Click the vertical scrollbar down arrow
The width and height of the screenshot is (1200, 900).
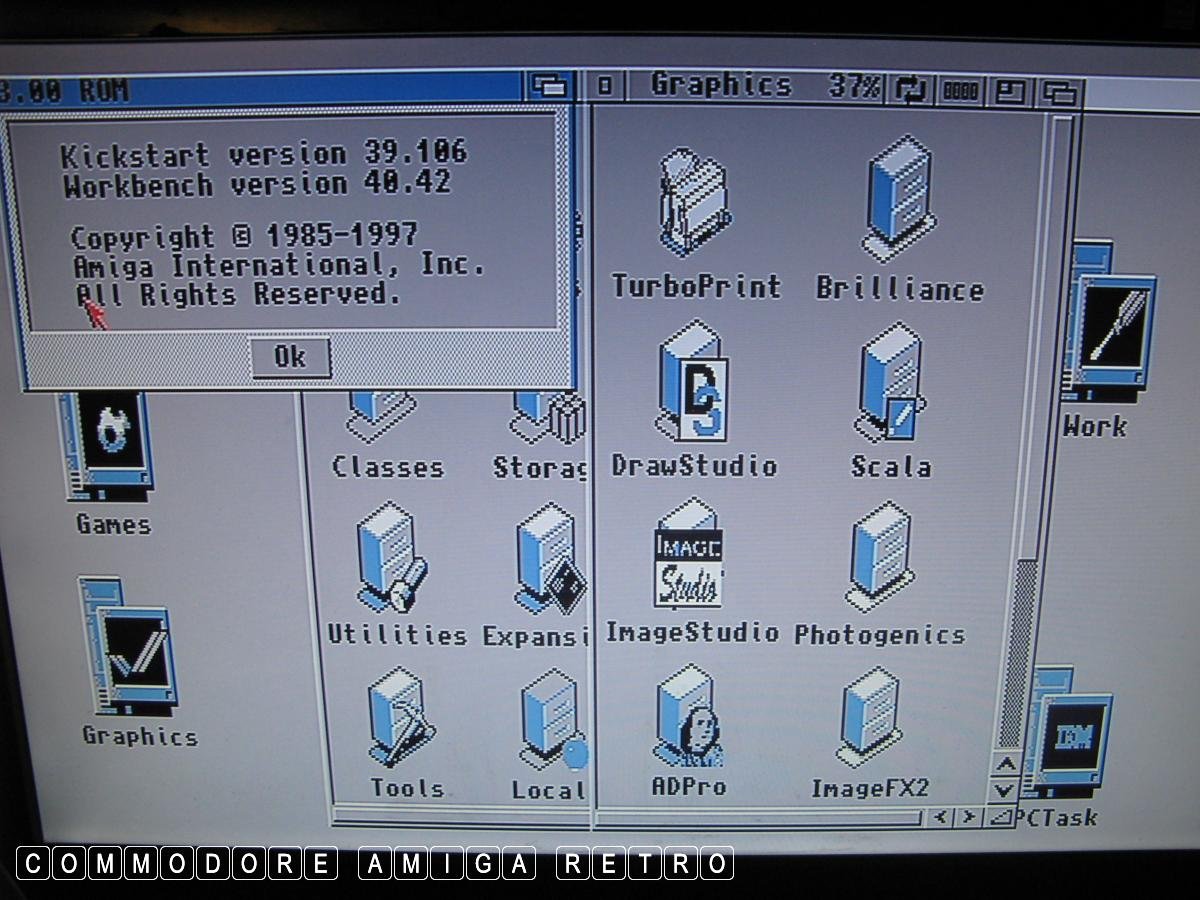pos(1005,790)
